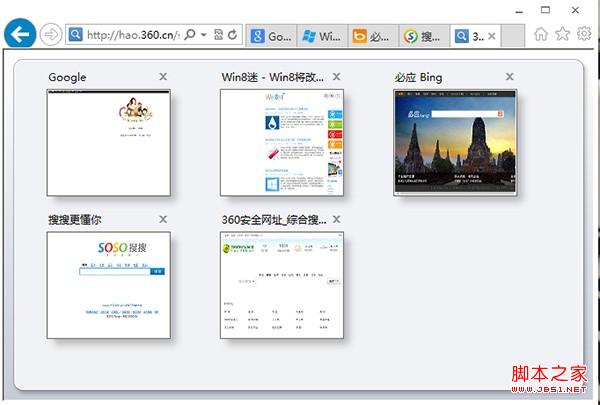The width and height of the screenshot is (600, 405).
Task: Switch to the Win8 tab
Action: click(322, 36)
